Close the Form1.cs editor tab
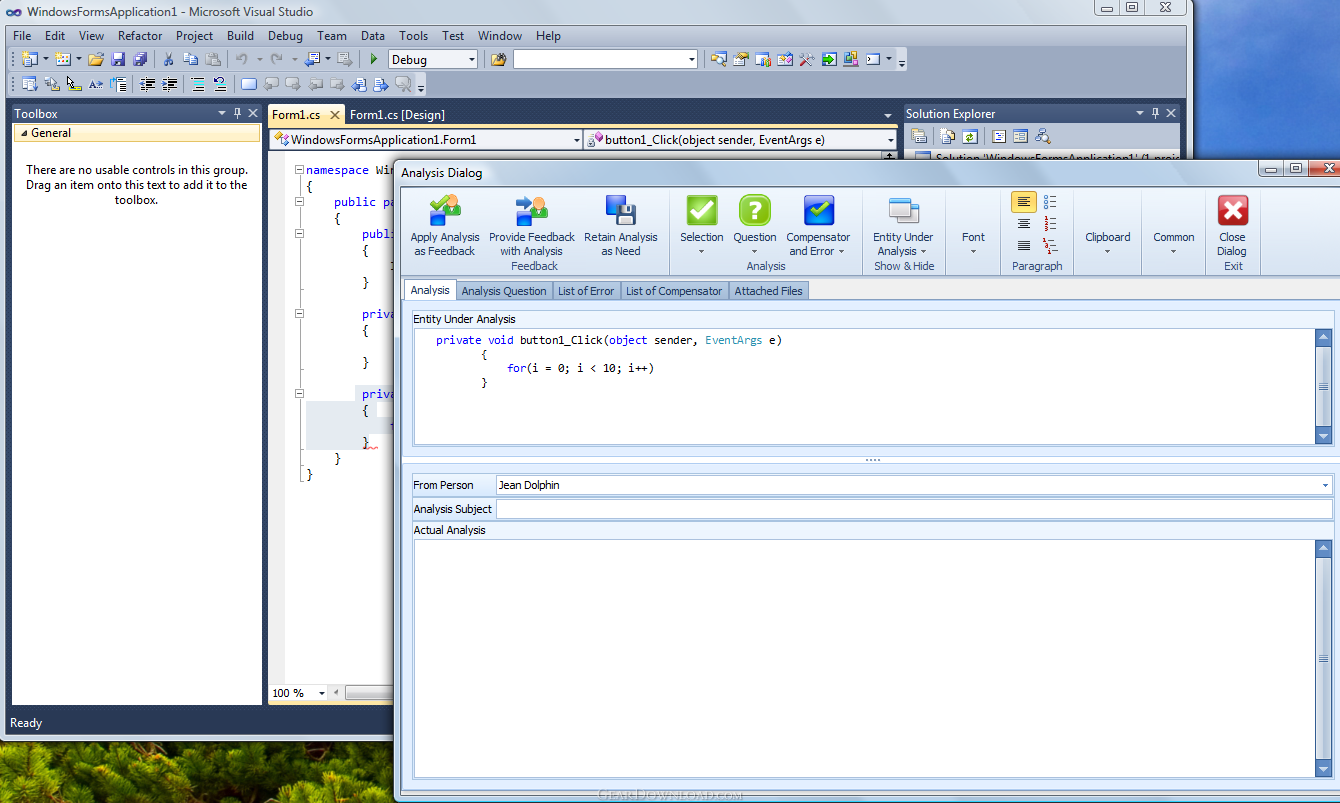1340x803 pixels. pyautogui.click(x=335, y=115)
